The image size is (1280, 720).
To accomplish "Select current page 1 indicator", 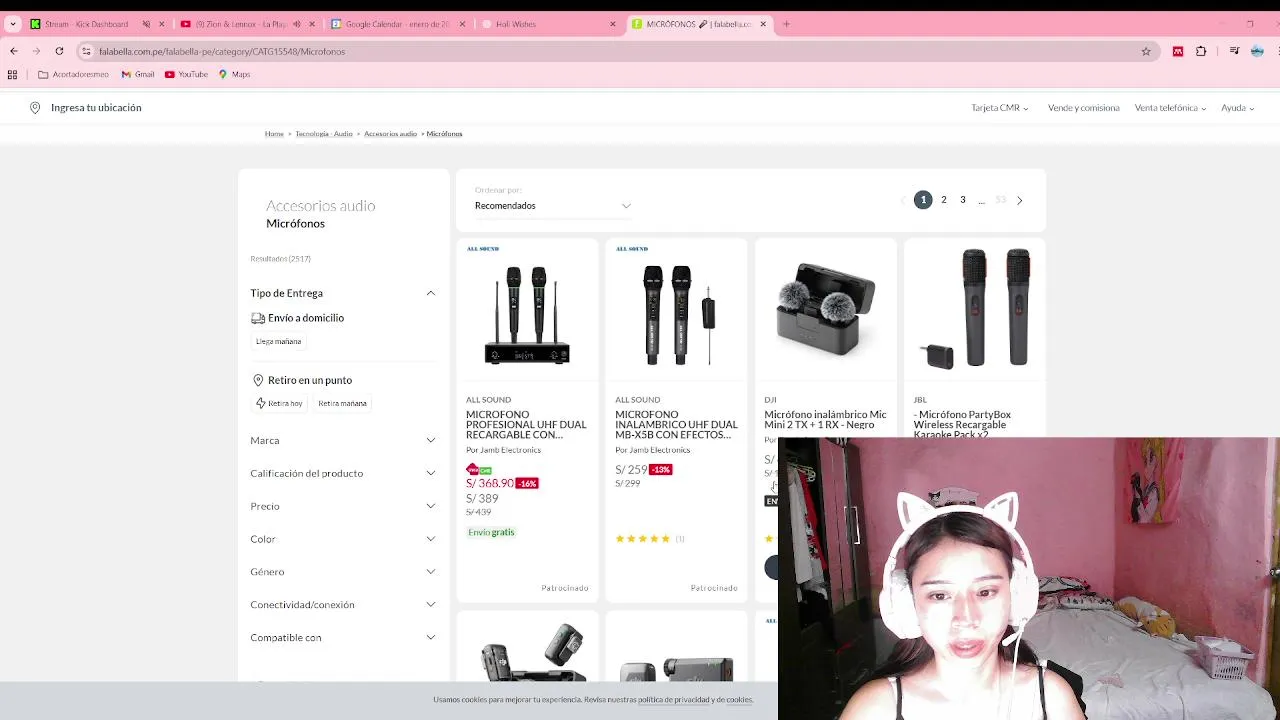I will click(923, 200).
